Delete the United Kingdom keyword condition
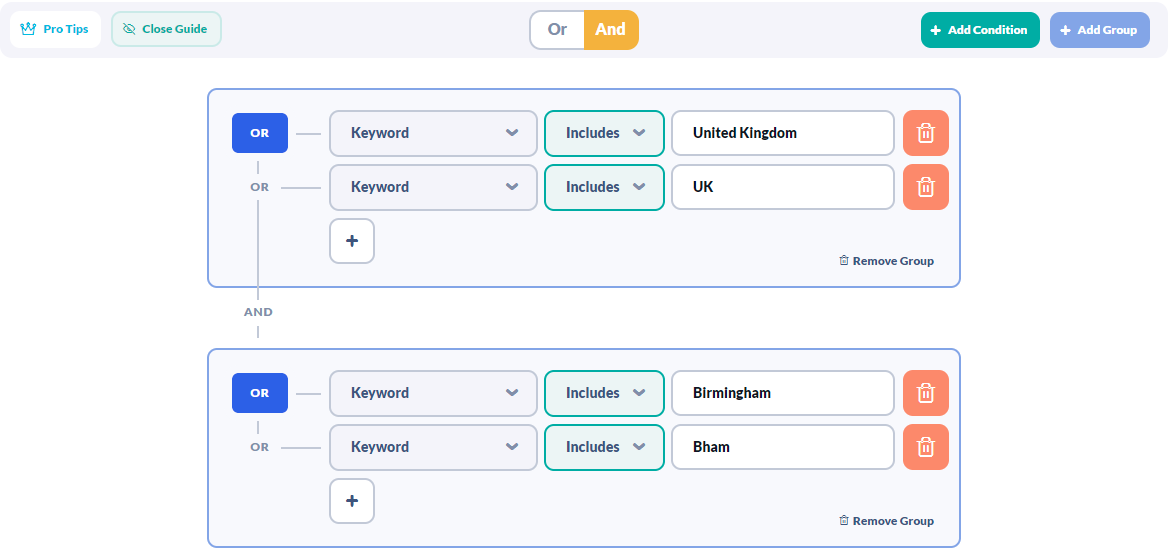This screenshot has width=1171, height=554. [x=925, y=133]
